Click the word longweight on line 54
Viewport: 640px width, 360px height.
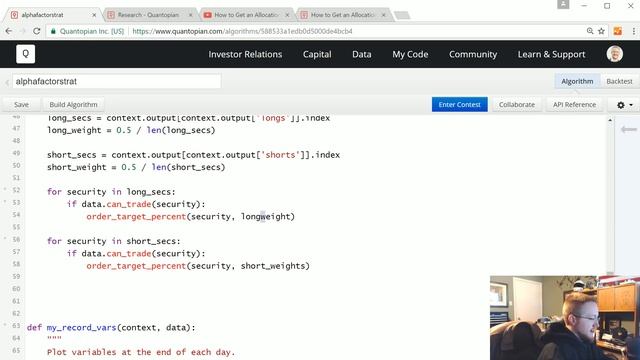265,216
